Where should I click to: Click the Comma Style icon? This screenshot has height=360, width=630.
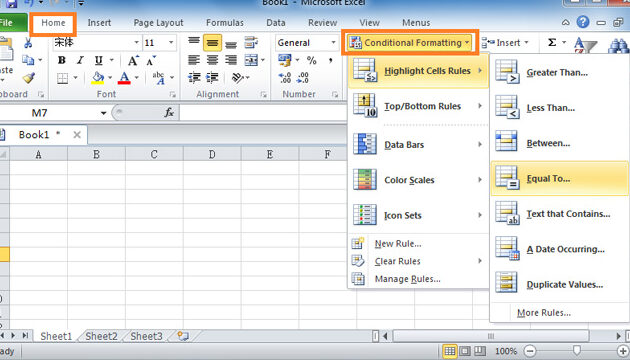coord(330,61)
